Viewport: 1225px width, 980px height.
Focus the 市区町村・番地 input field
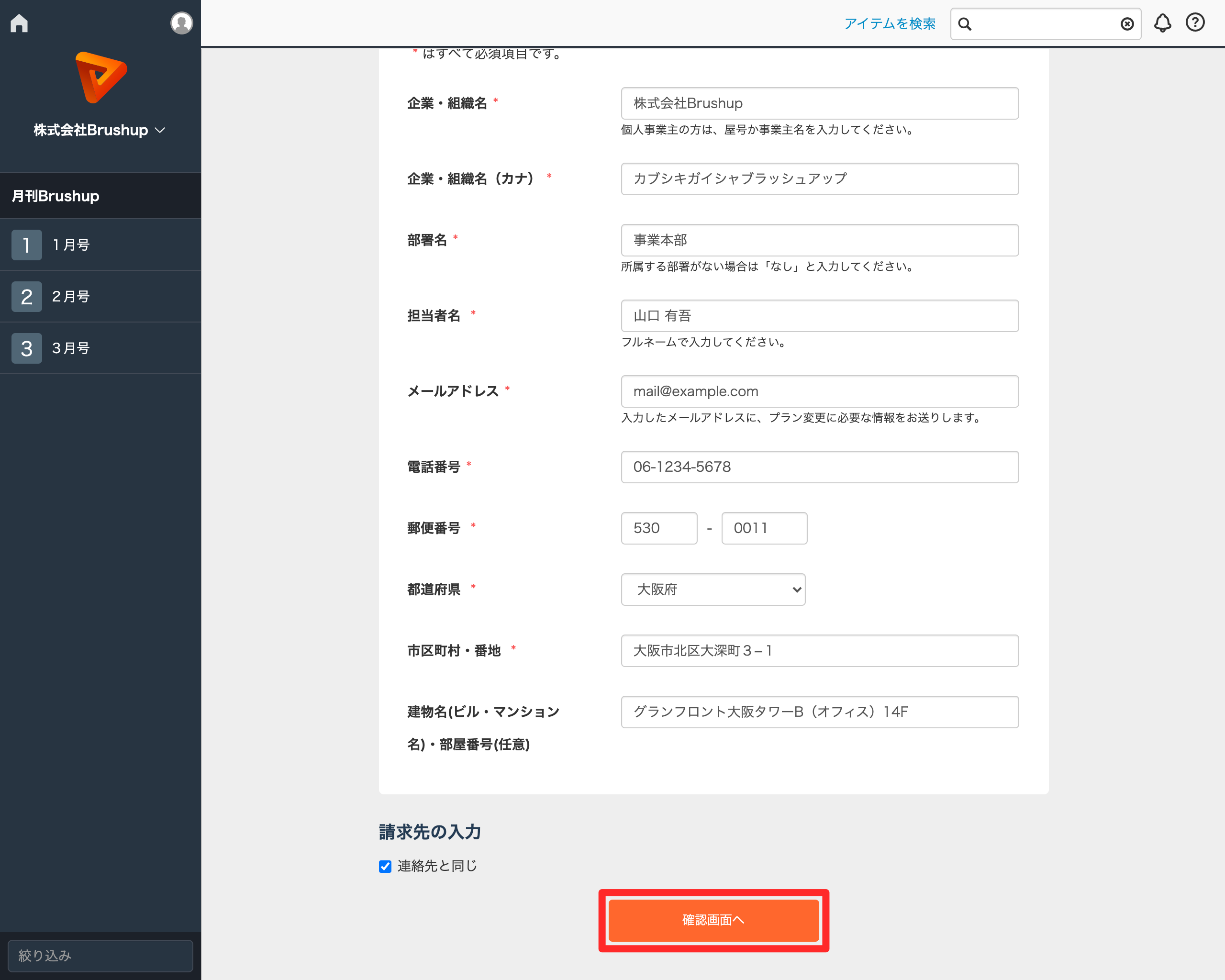820,650
